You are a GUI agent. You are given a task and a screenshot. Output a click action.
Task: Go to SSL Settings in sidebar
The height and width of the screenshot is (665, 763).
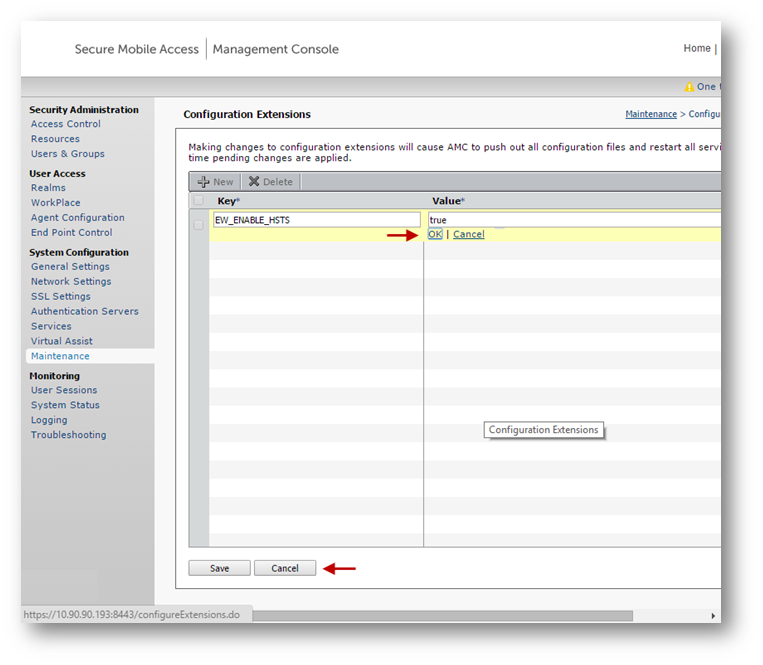(60, 296)
